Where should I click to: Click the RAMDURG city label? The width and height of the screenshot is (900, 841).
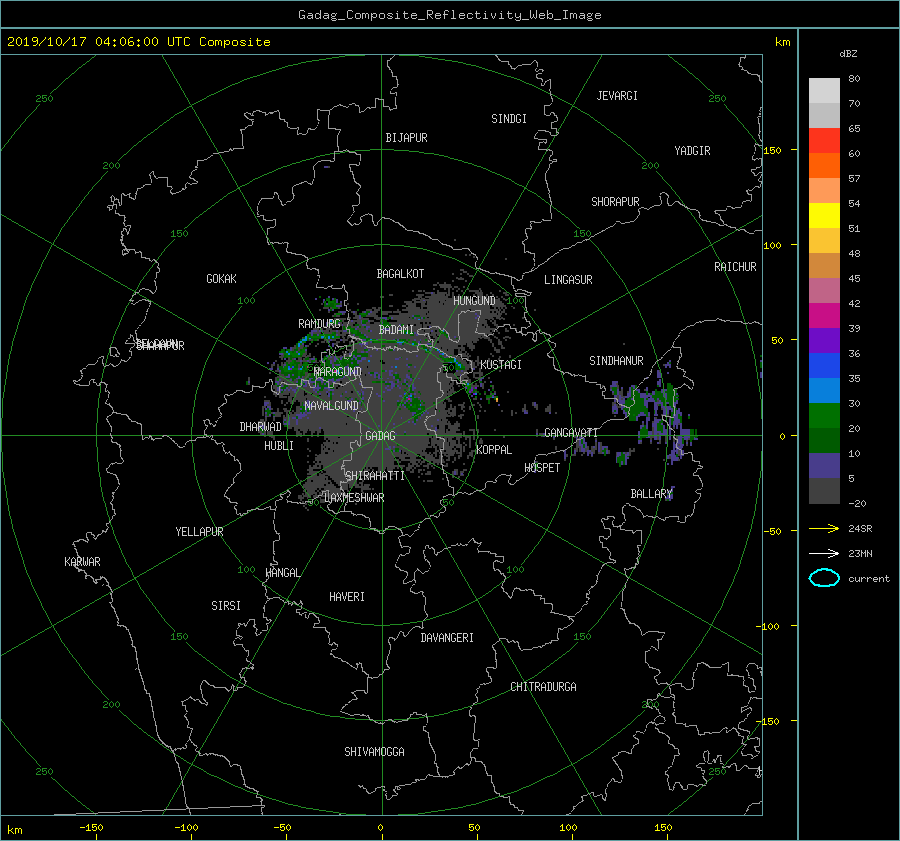point(319,324)
